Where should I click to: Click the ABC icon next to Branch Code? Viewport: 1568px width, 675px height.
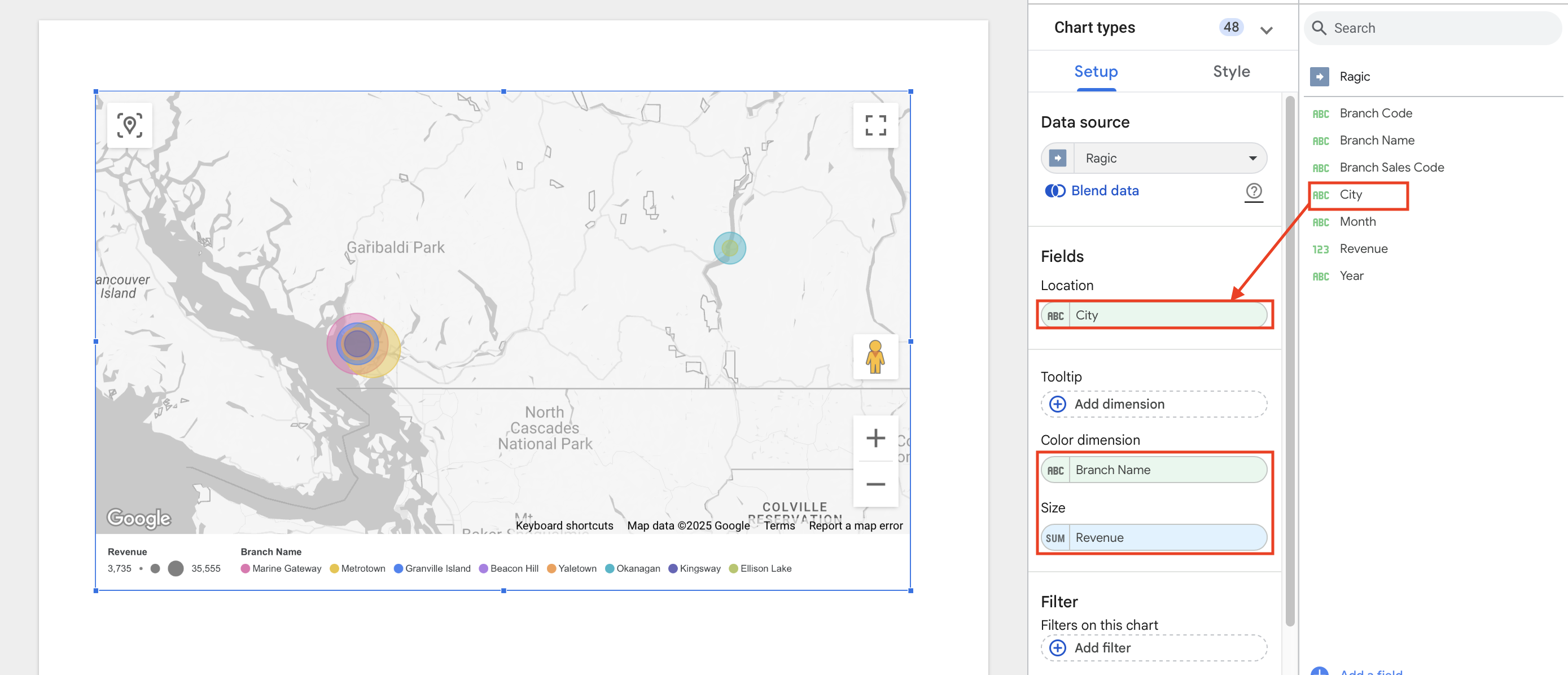[x=1320, y=114]
